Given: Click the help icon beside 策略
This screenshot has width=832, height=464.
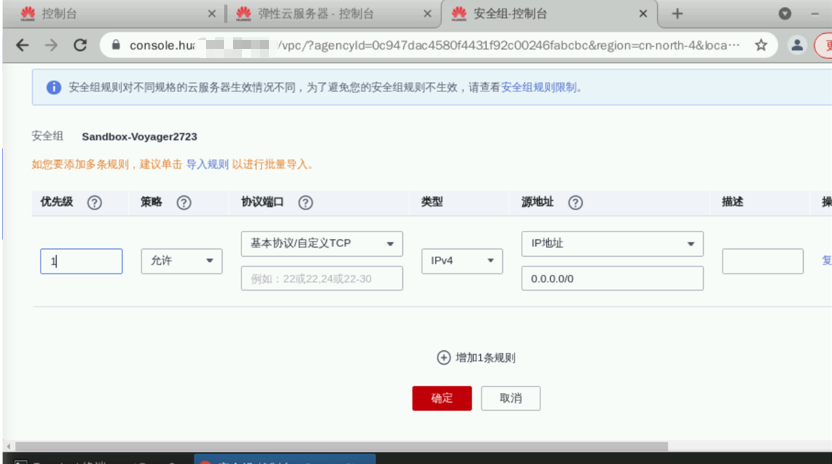Looking at the screenshot, I should click(x=184, y=202).
